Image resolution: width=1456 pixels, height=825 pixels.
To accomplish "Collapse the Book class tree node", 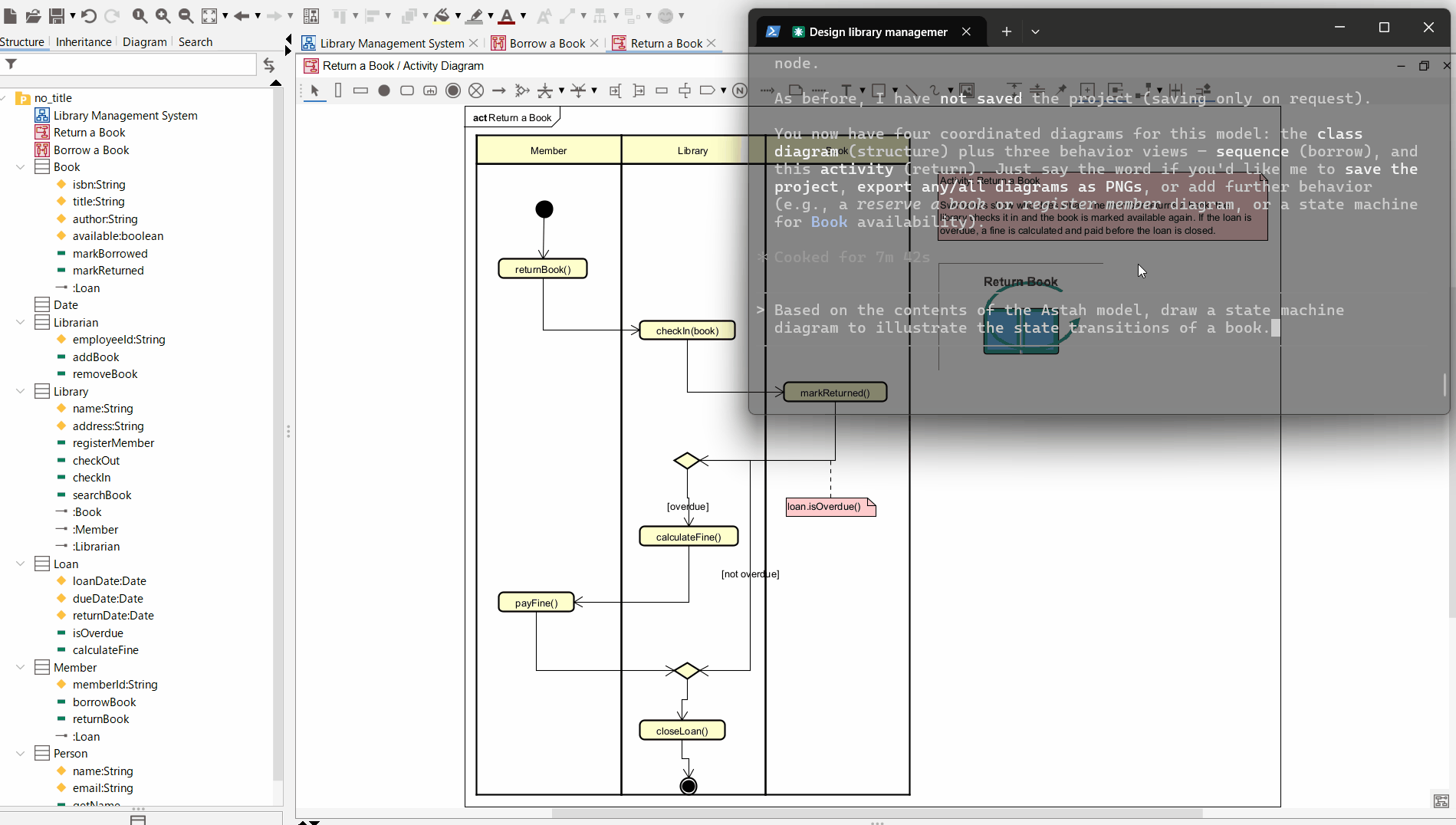I will (21, 167).
